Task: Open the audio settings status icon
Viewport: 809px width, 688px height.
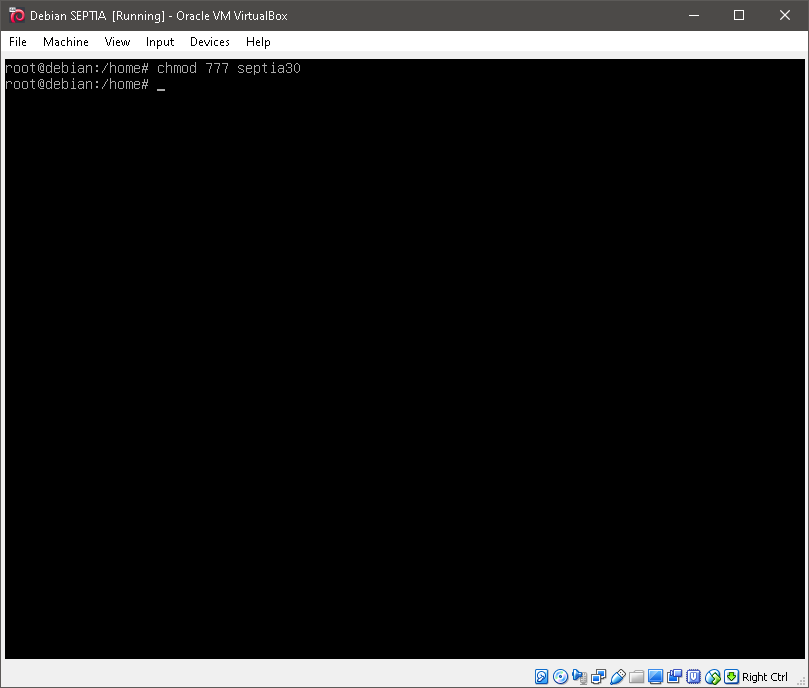Action: pos(579,676)
